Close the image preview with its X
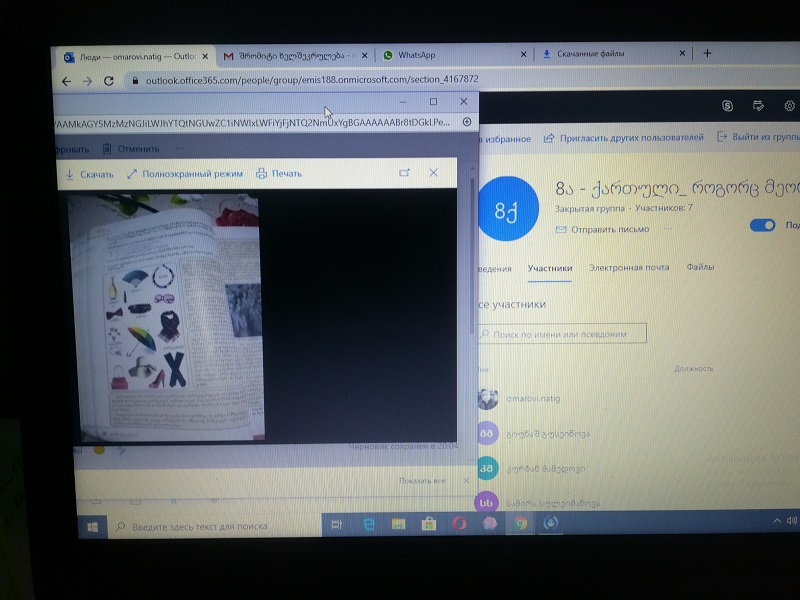The width and height of the screenshot is (800, 600). [433, 173]
